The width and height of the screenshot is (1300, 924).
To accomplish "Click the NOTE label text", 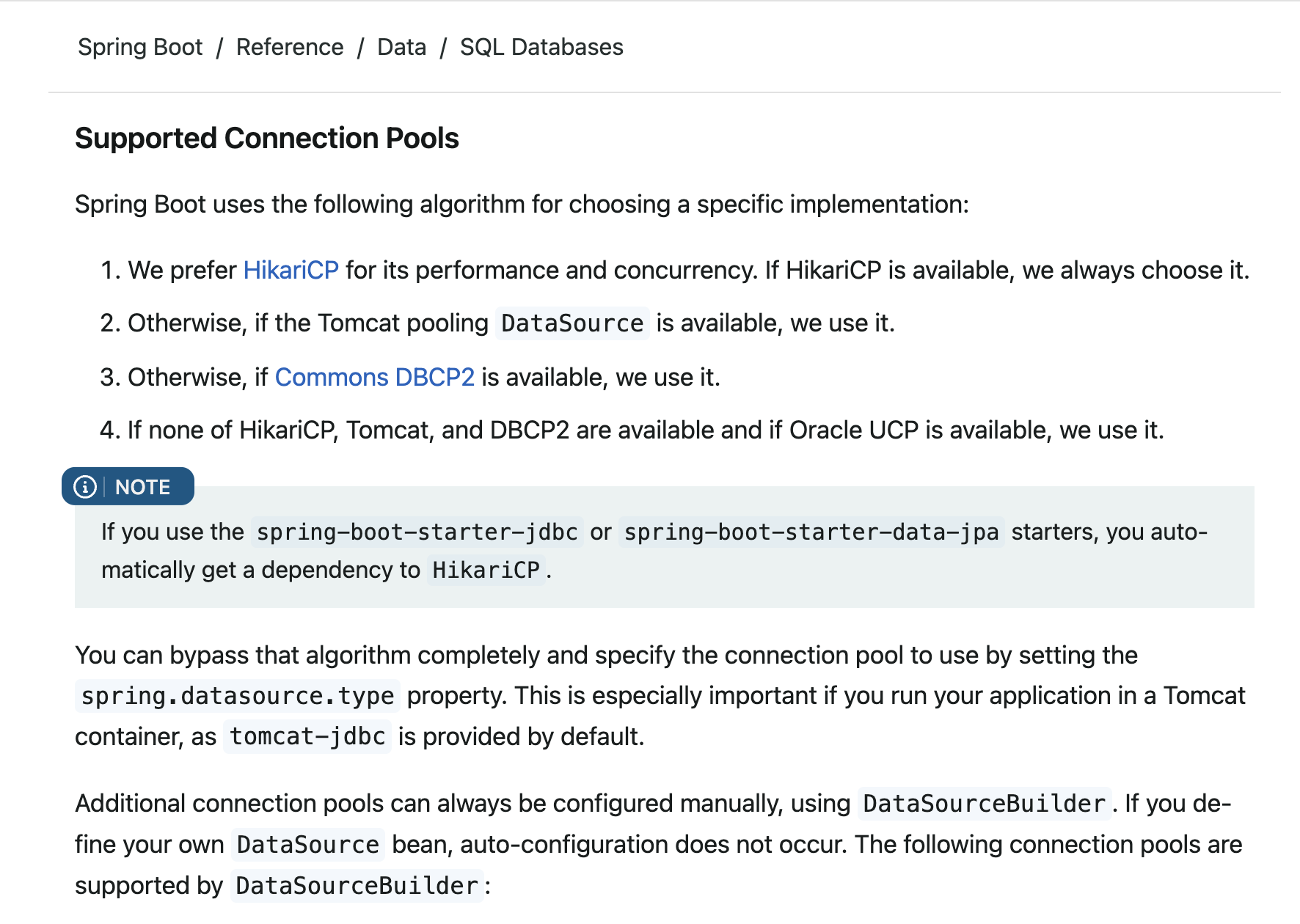I will pyautogui.click(x=142, y=487).
